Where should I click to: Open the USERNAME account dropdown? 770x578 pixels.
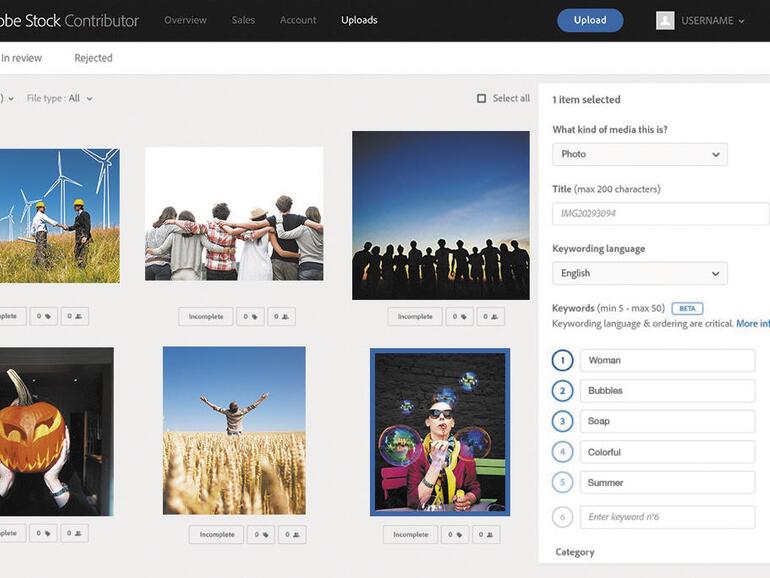tap(713, 21)
